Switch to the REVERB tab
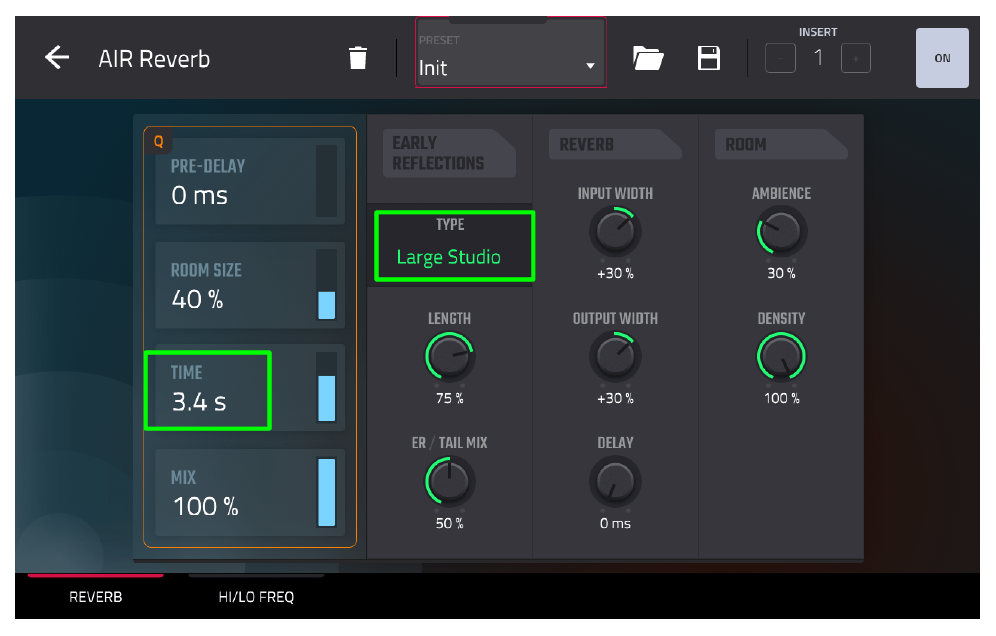 pos(95,597)
